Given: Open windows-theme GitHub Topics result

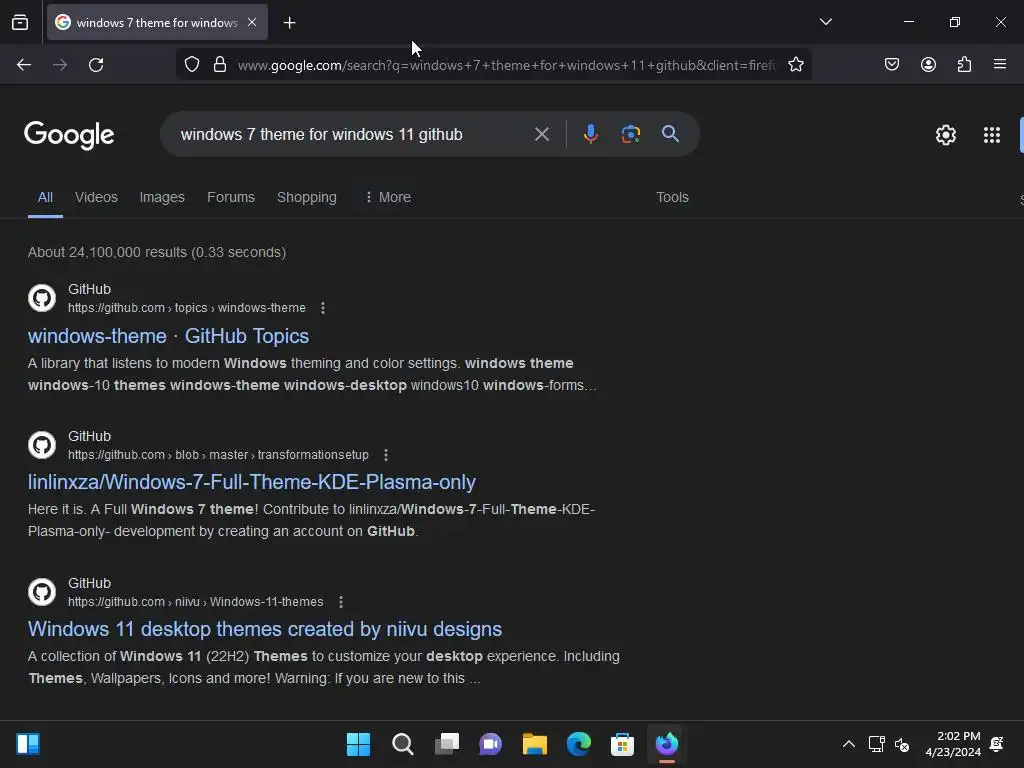Looking at the screenshot, I should 168,336.
